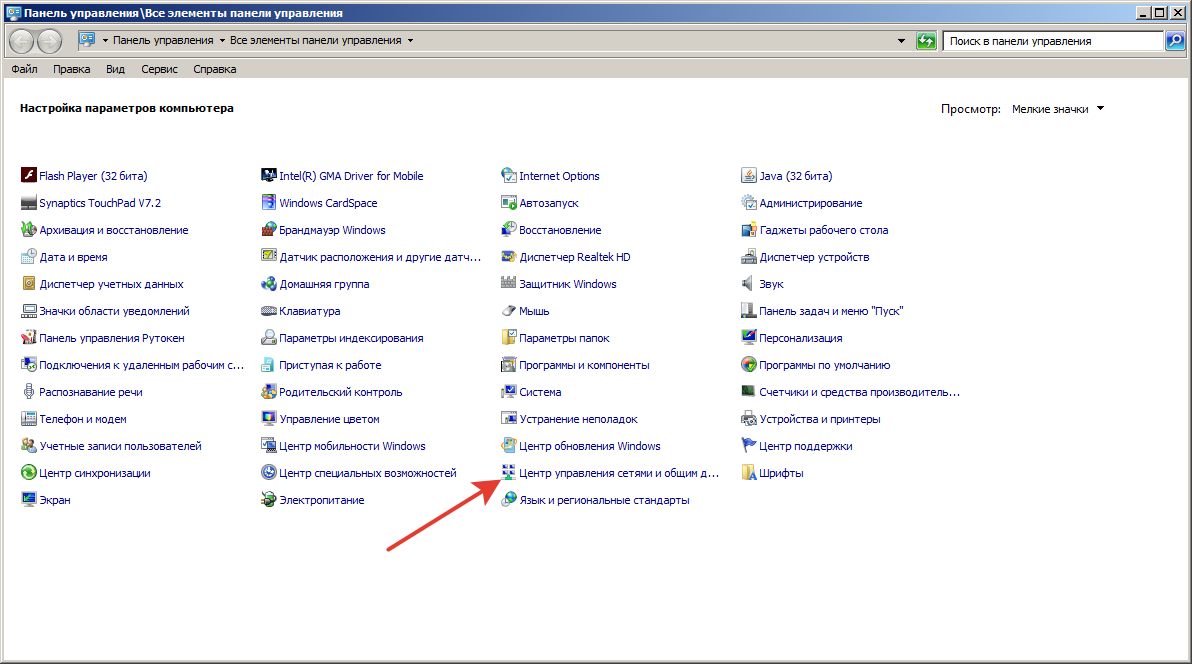Click the Звук speaker icon
Viewport: 1192px width, 664px height.
click(749, 284)
